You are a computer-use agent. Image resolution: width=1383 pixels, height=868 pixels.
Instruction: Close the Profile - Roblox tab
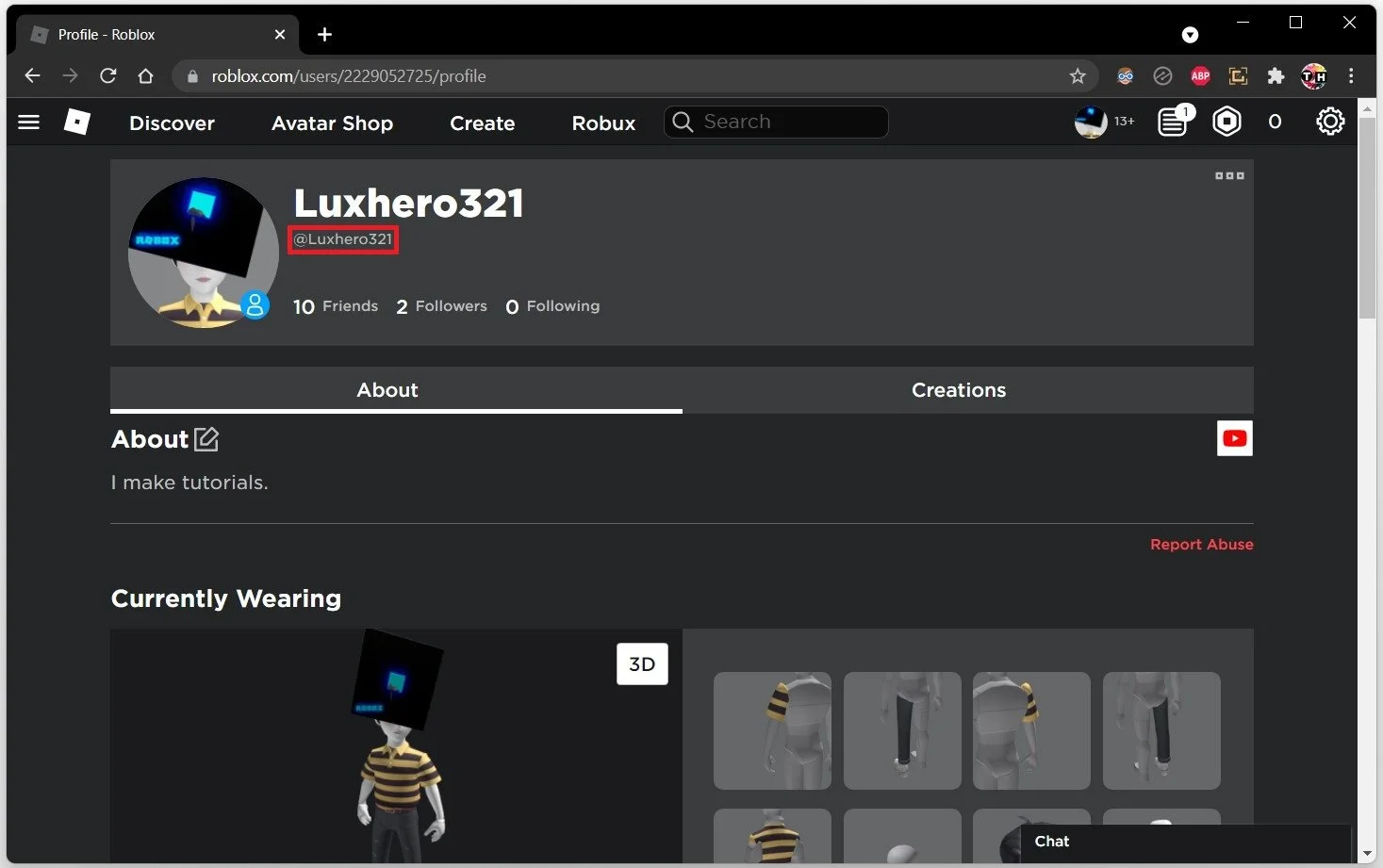280,35
